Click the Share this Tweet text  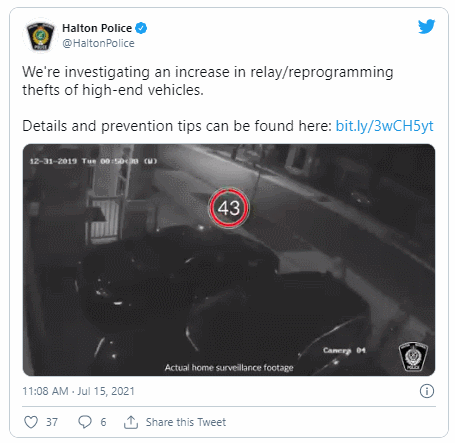click(186, 422)
